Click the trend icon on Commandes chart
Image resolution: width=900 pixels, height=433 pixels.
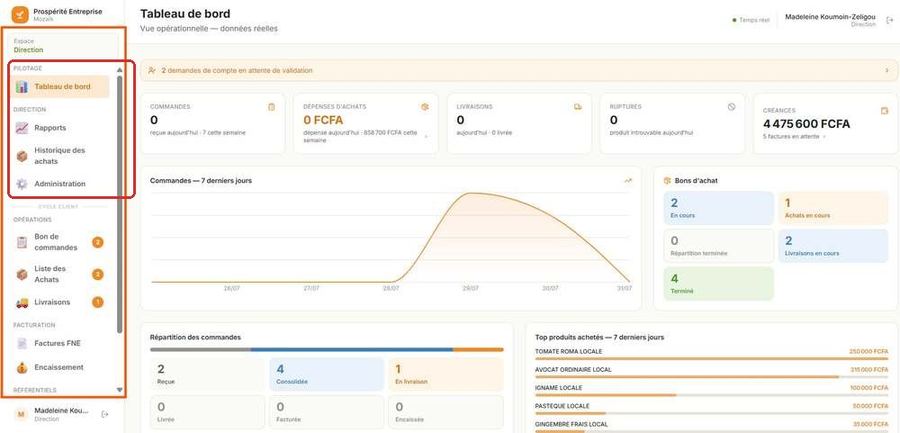[x=628, y=180]
